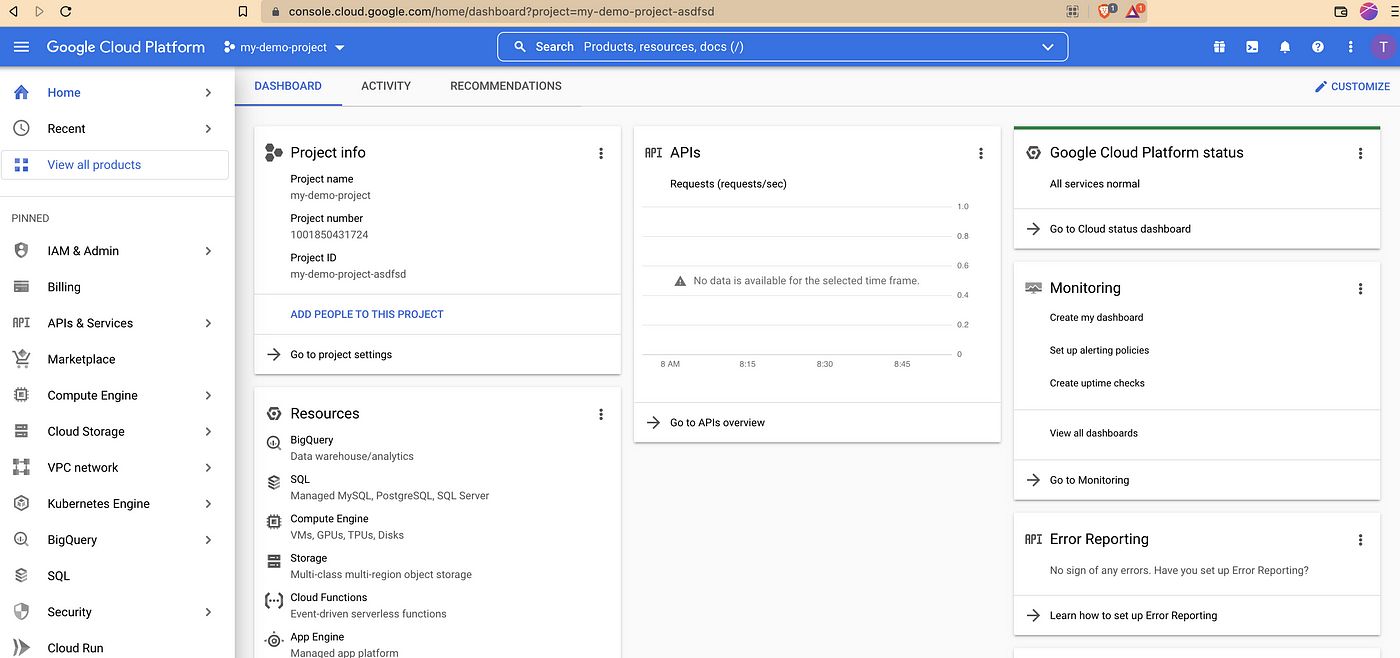The height and width of the screenshot is (658, 1400).
Task: Expand the search bar dropdown arrow
Action: 1048,47
